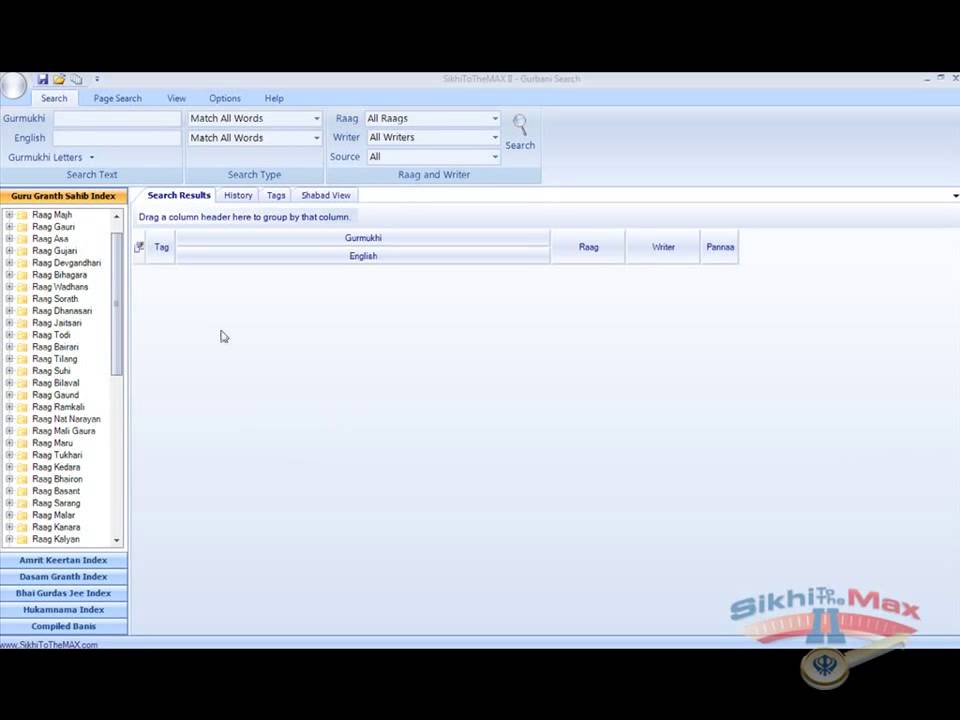Expand the Raag Ramkali tree node
This screenshot has width=960, height=720.
(x=9, y=407)
